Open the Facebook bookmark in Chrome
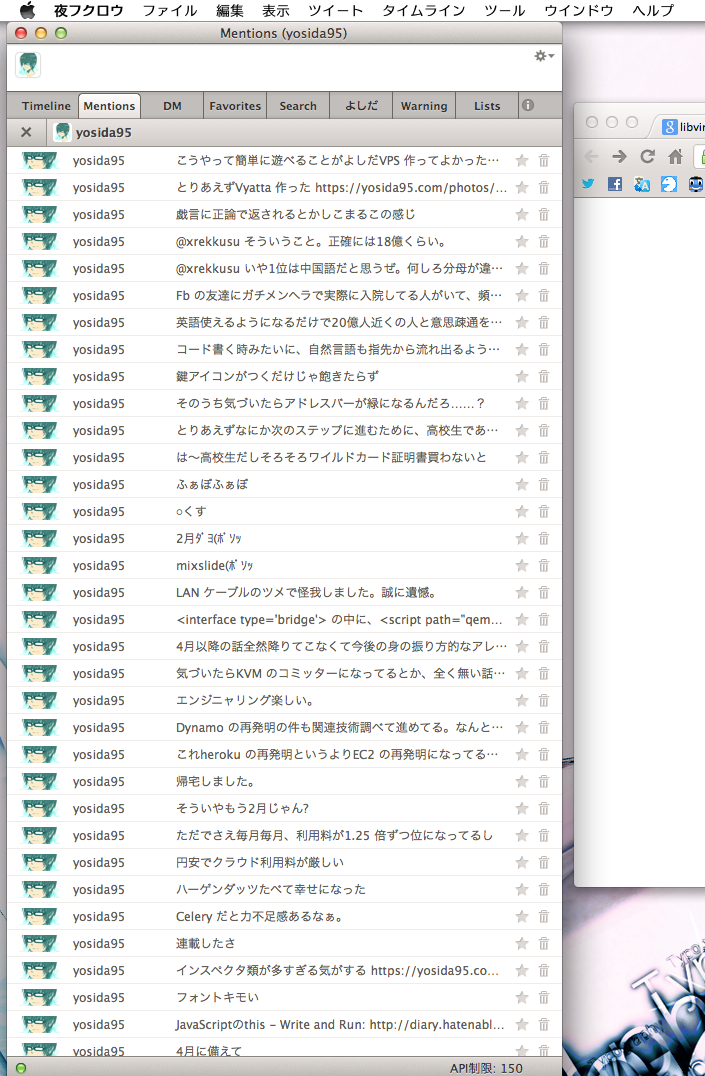This screenshot has height=1076, width=705. [x=615, y=184]
